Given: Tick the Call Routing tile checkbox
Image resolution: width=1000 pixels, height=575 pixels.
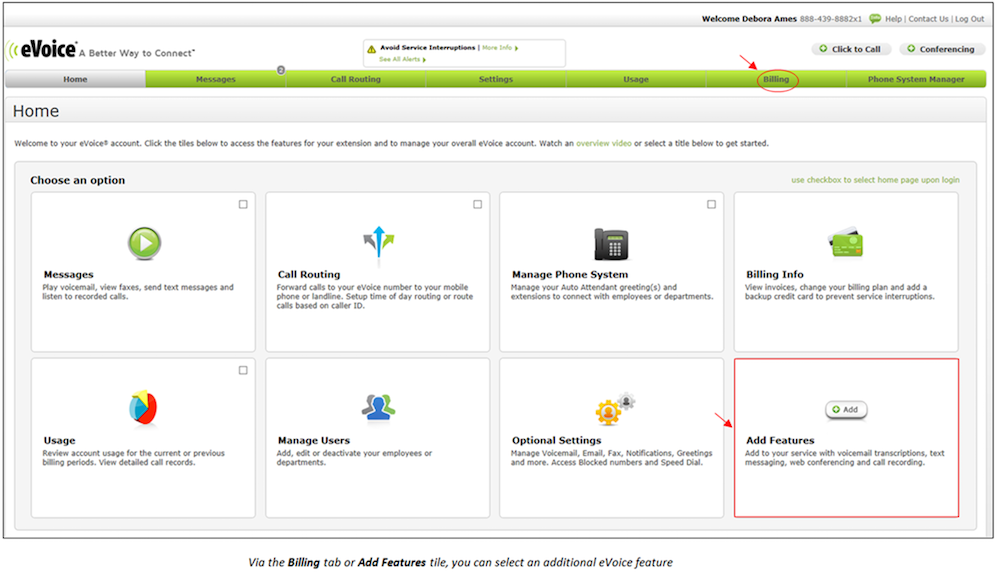Looking at the screenshot, I should [x=477, y=205].
